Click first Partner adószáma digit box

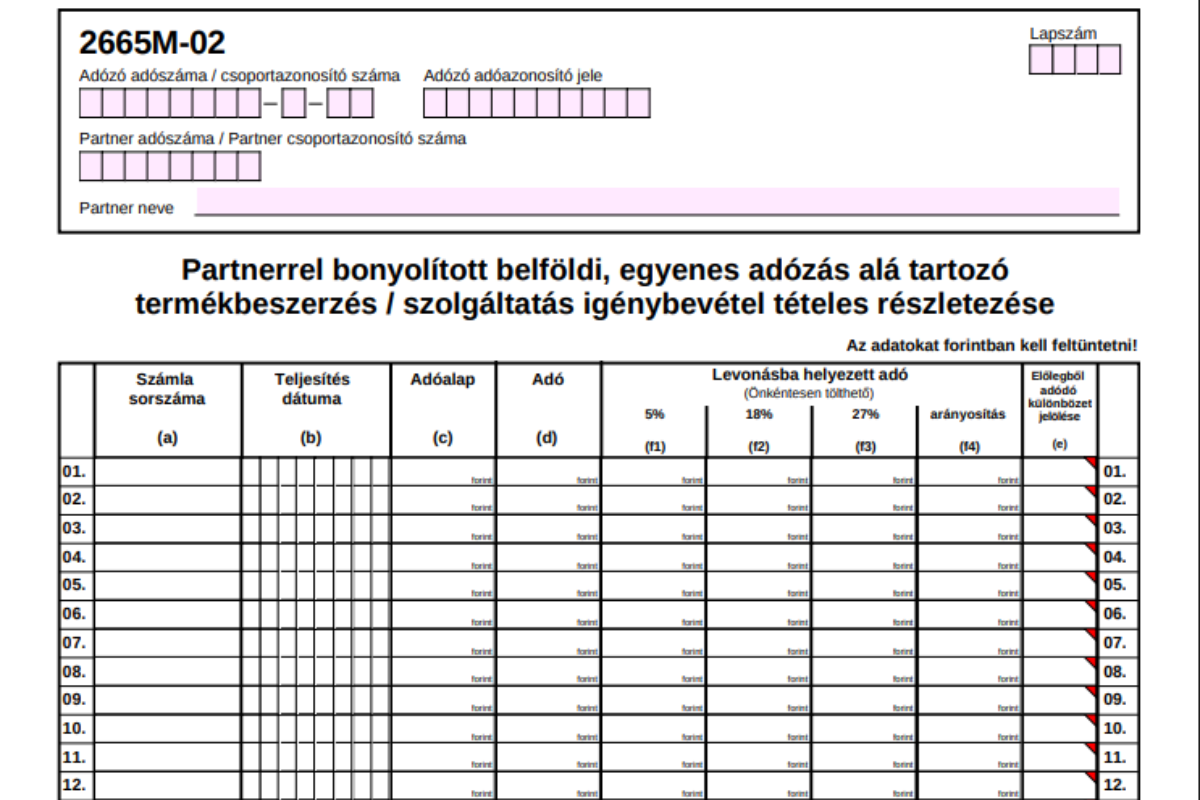(91, 166)
